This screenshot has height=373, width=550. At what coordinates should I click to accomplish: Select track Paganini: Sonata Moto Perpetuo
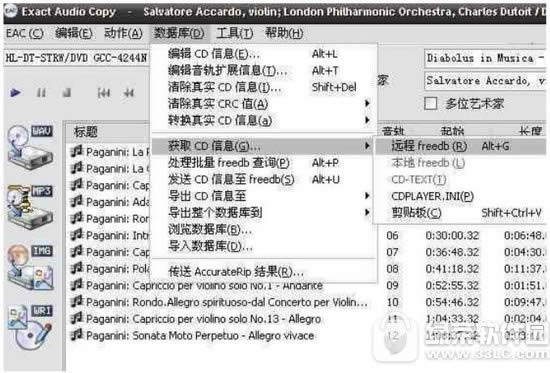[x=200, y=336]
